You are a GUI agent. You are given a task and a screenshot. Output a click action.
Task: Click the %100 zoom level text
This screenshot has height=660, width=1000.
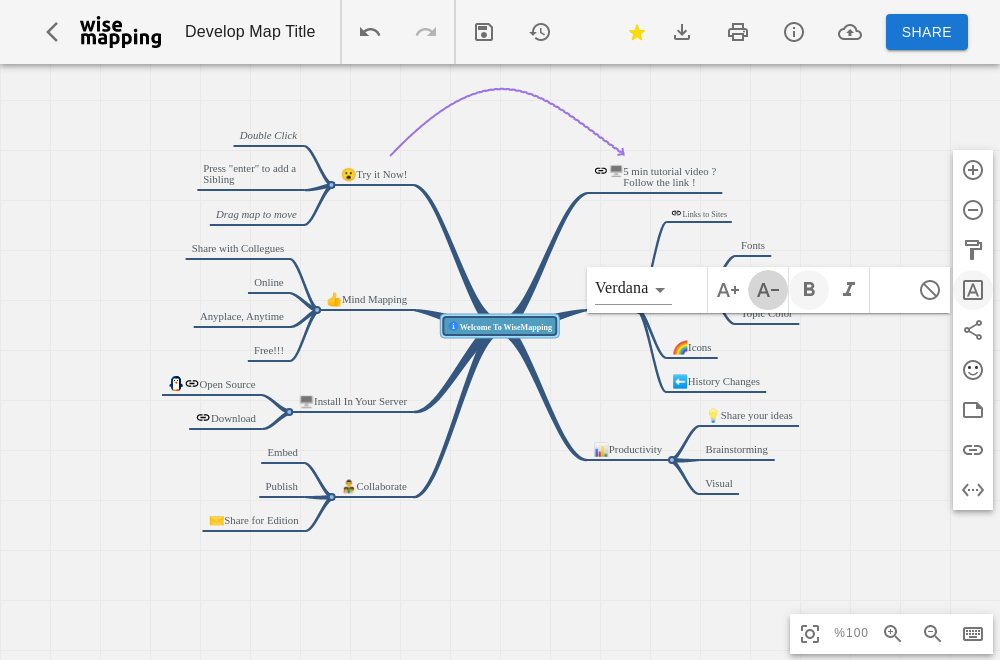(851, 633)
